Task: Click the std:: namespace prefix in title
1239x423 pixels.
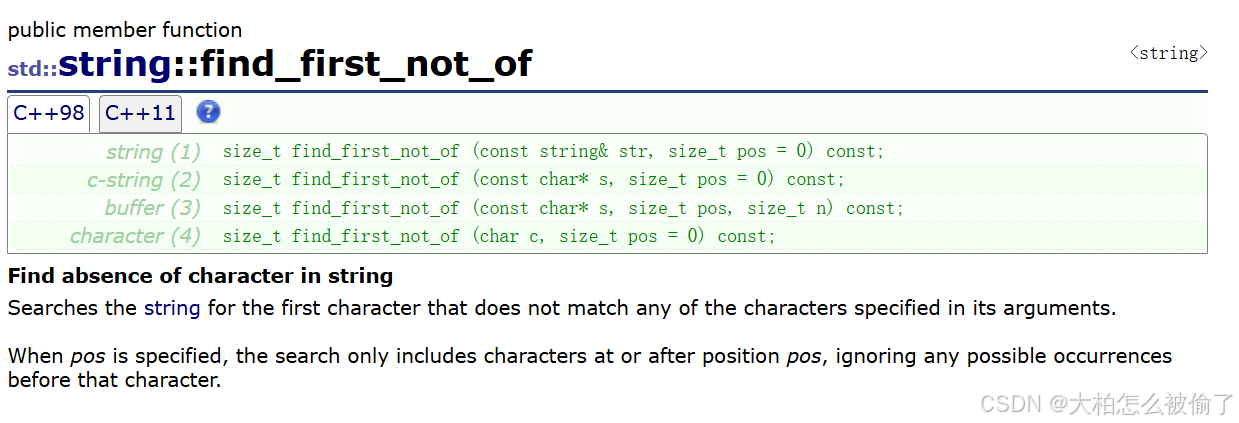Action: point(32,70)
